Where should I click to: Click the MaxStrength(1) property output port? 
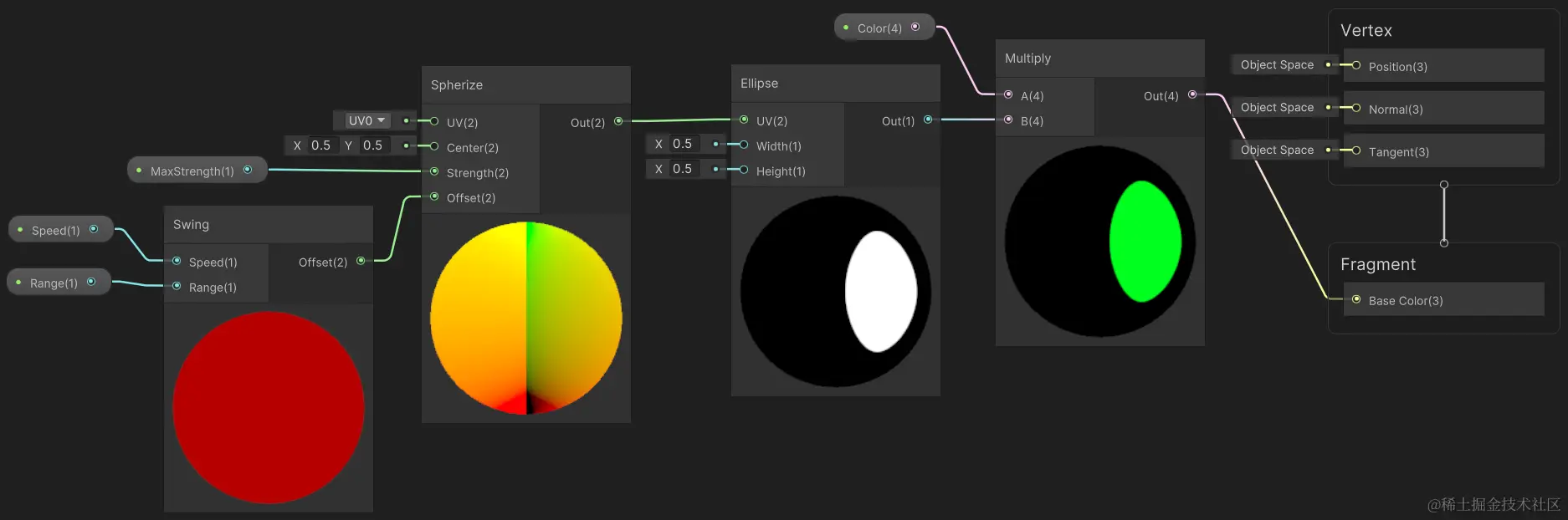(248, 170)
